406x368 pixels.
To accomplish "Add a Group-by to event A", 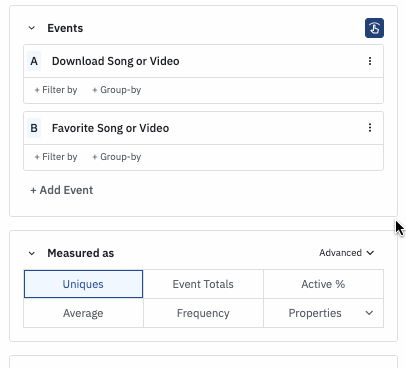I will coord(117,90).
